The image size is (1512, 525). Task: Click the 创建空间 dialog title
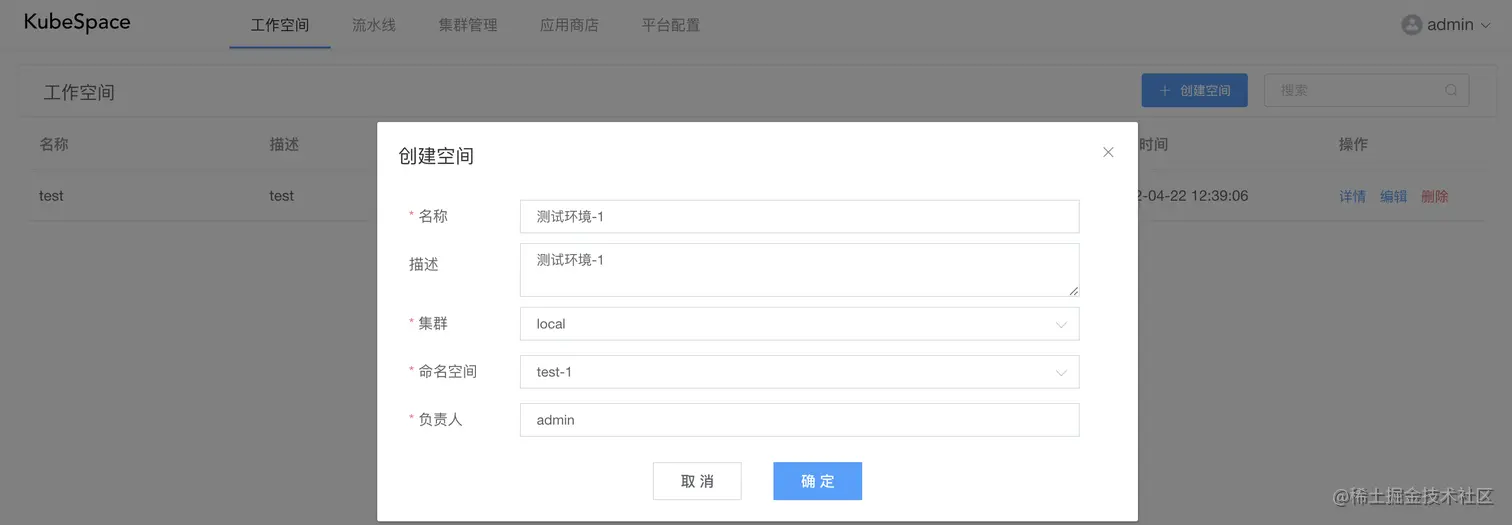[436, 156]
